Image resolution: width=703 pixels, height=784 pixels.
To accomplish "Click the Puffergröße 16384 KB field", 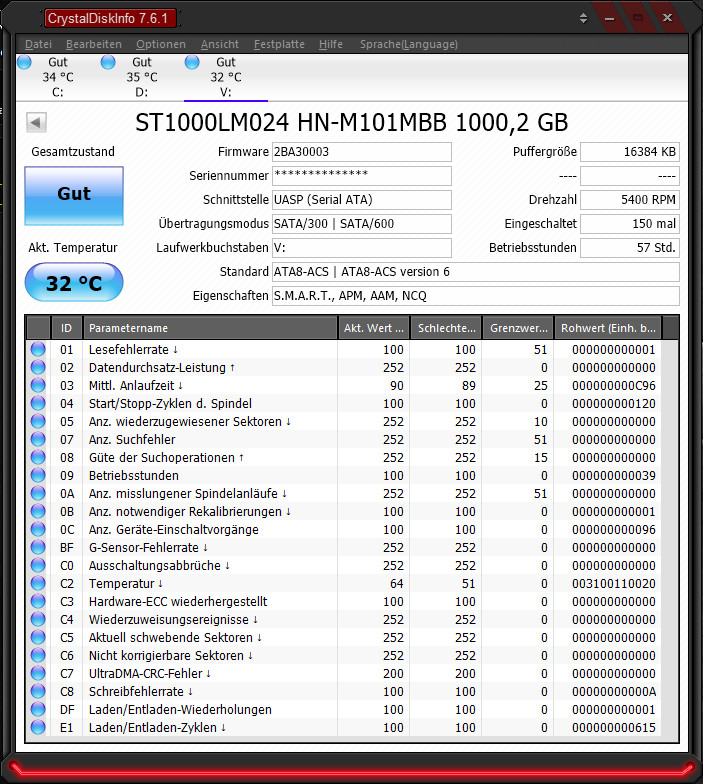I will click(x=630, y=152).
